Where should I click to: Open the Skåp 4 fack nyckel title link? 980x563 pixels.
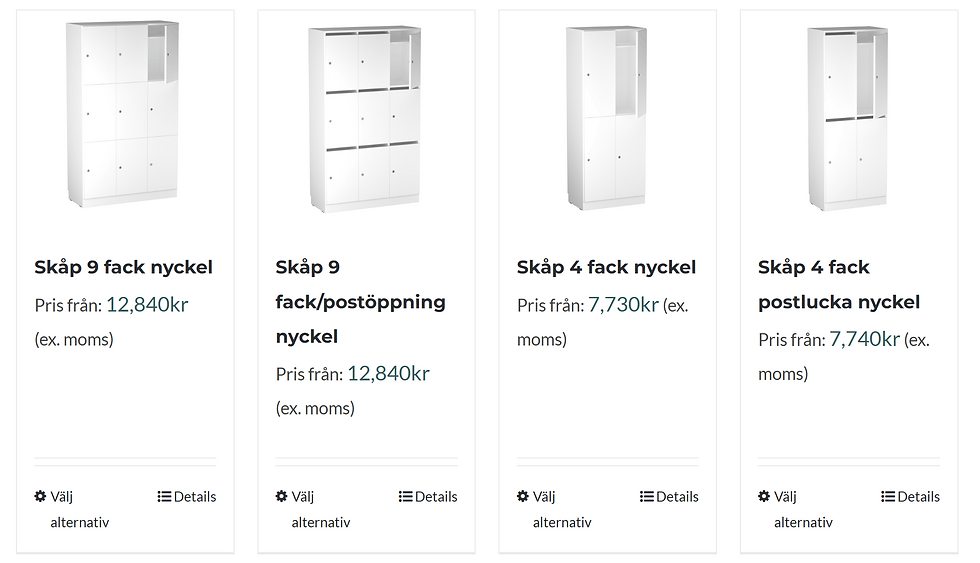click(606, 267)
